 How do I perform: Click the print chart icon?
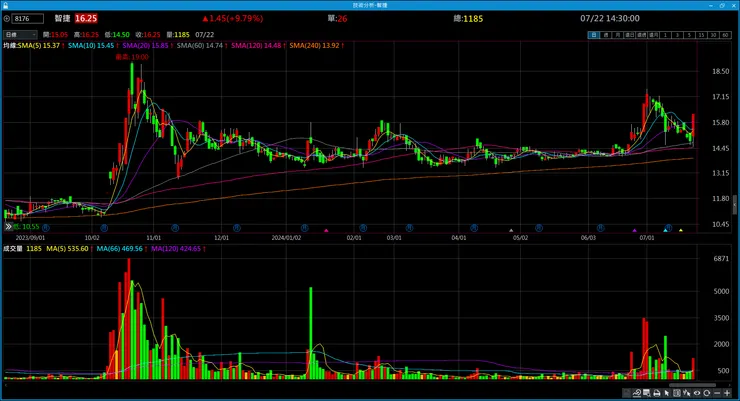click(x=657, y=393)
